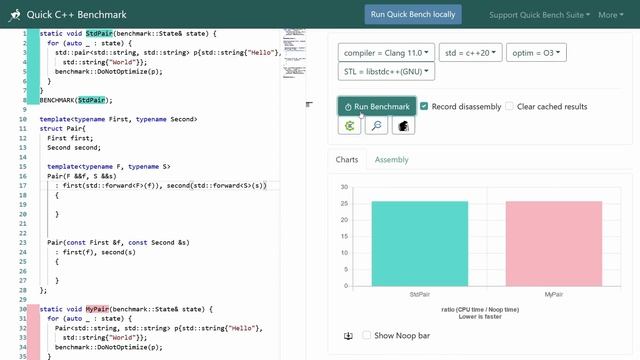Click 'Second second;' line in editor
The height and width of the screenshot is (360, 640).
pyautogui.click(x=74, y=147)
